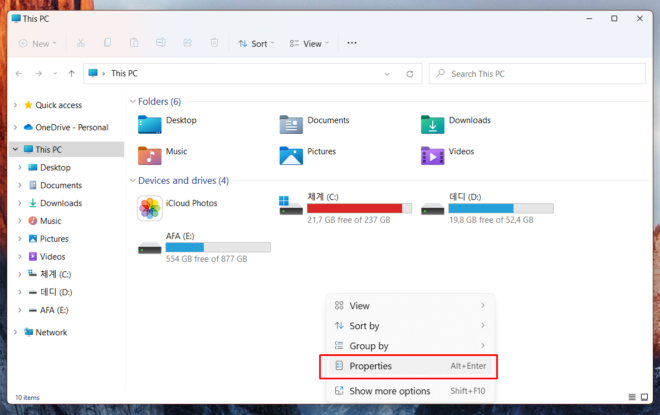Click the 10 items status bar text
This screenshot has height=415, width=660.
point(27,397)
